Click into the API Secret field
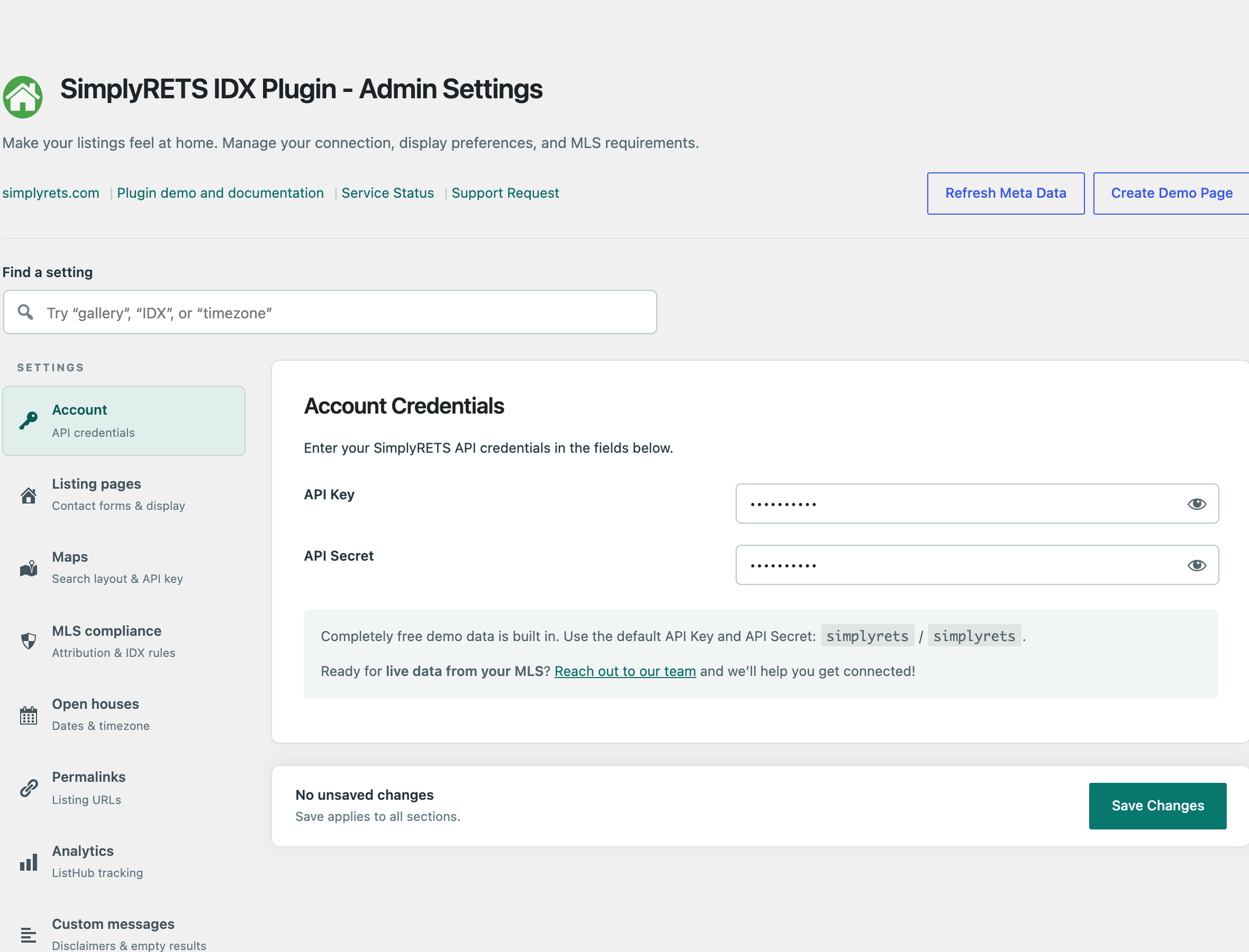 977,566
